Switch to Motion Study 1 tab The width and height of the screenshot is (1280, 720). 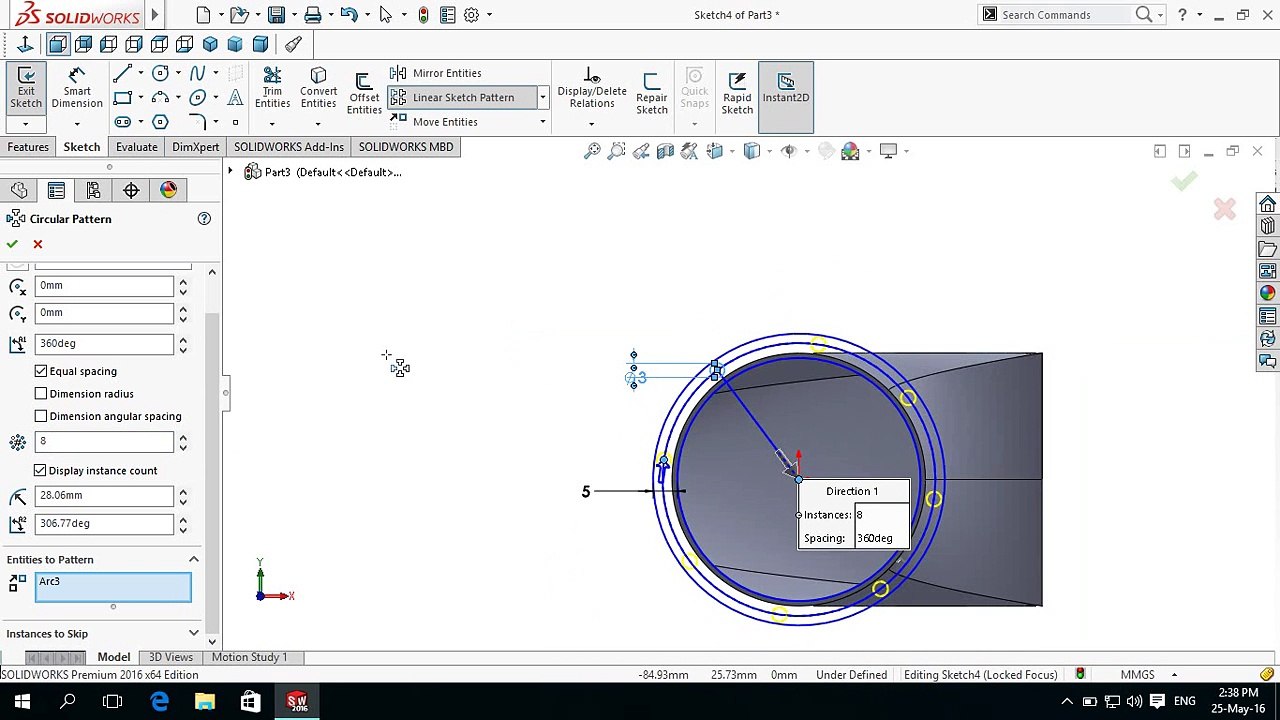[x=249, y=657]
